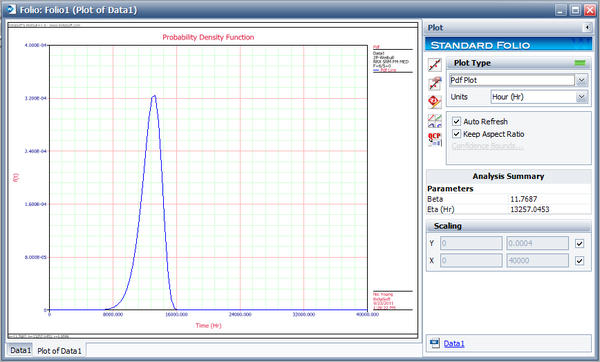The height and width of the screenshot is (362, 600).
Task: Open the Hour (Hr) units dropdown
Action: point(581,97)
